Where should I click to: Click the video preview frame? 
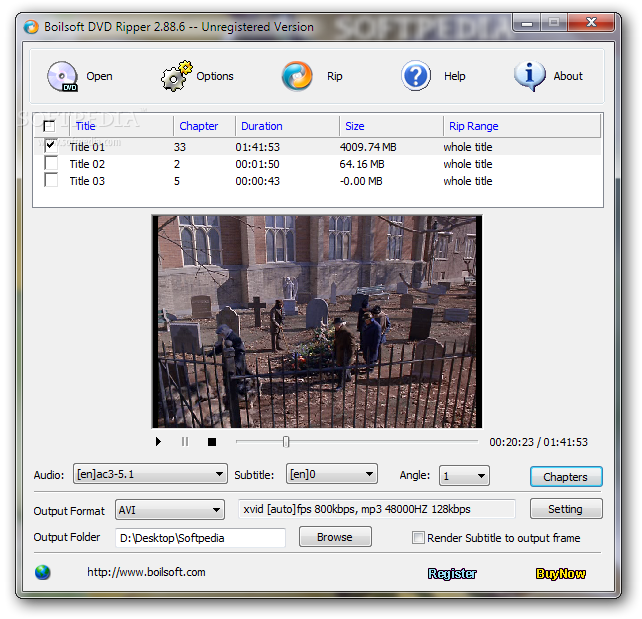[x=317, y=321]
